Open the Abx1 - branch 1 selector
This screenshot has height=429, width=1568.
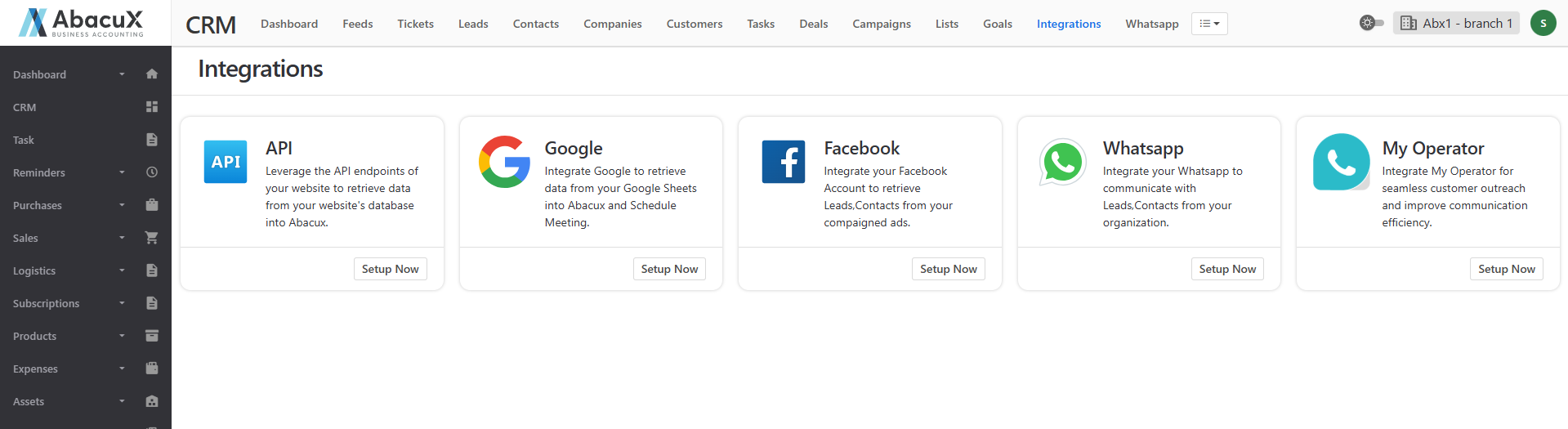point(1456,23)
